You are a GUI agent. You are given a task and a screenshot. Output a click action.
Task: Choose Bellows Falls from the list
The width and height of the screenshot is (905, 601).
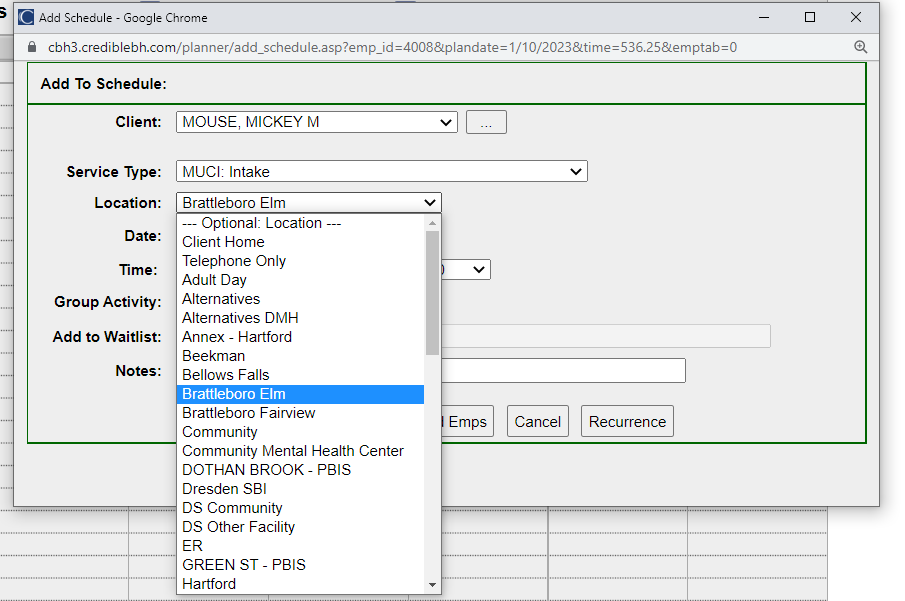[225, 375]
